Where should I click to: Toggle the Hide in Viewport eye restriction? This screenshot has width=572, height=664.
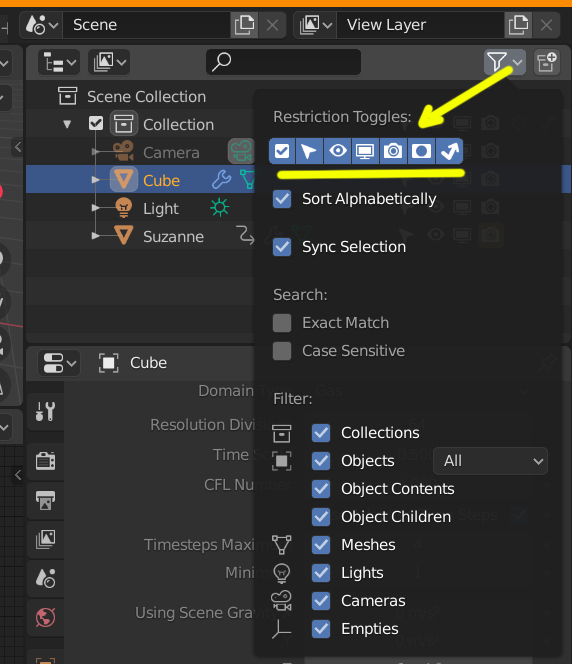coord(337,151)
